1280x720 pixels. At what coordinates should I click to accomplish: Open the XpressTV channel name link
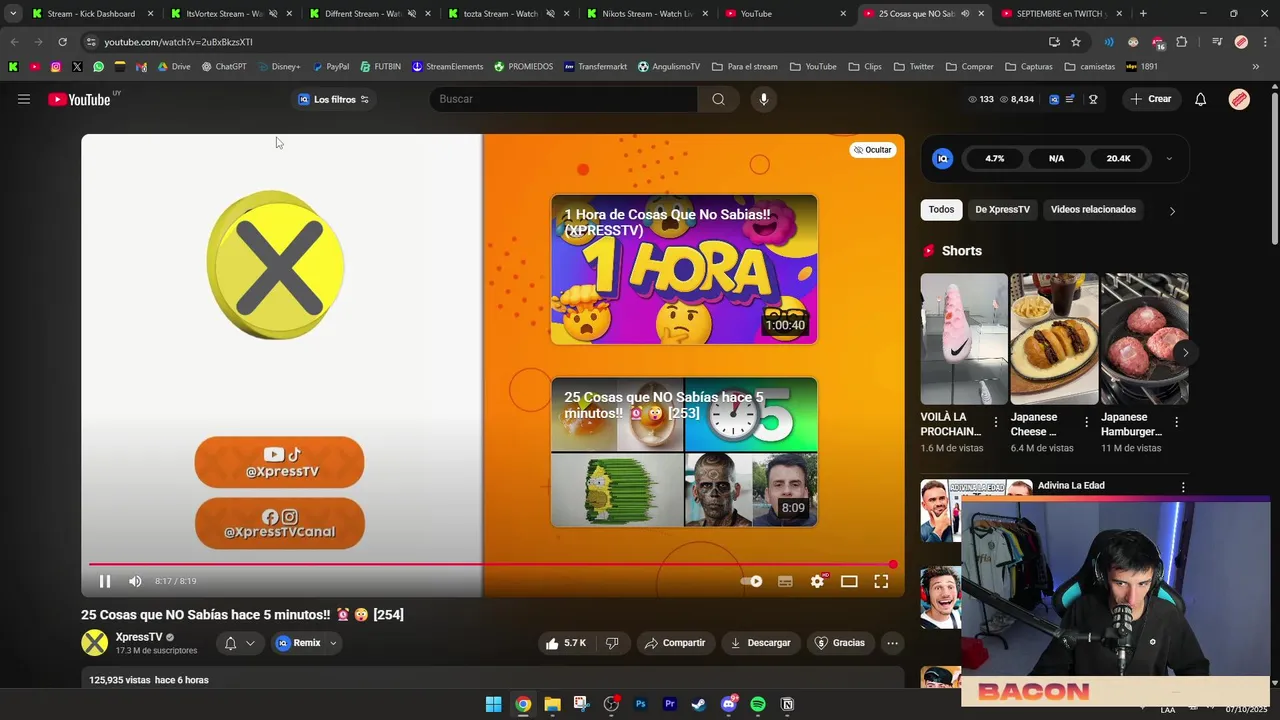tap(139, 637)
